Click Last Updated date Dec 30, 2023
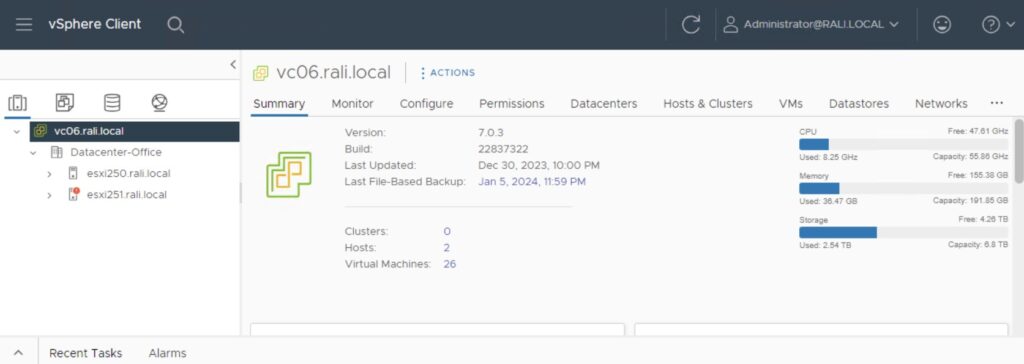The width and height of the screenshot is (1024, 364). pos(539,165)
